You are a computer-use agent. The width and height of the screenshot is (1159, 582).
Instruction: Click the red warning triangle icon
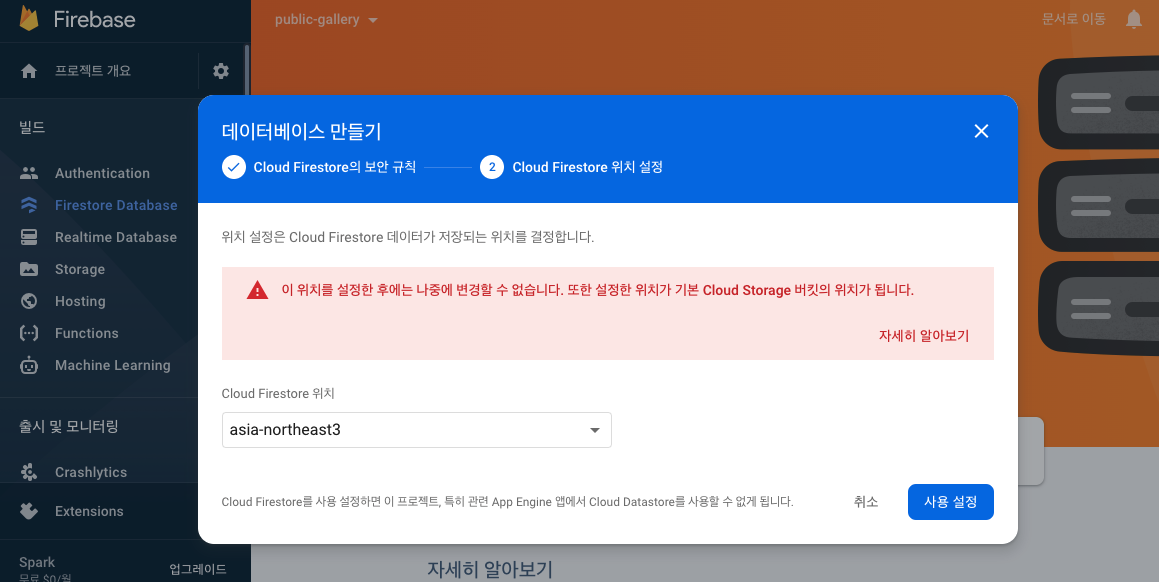click(257, 291)
